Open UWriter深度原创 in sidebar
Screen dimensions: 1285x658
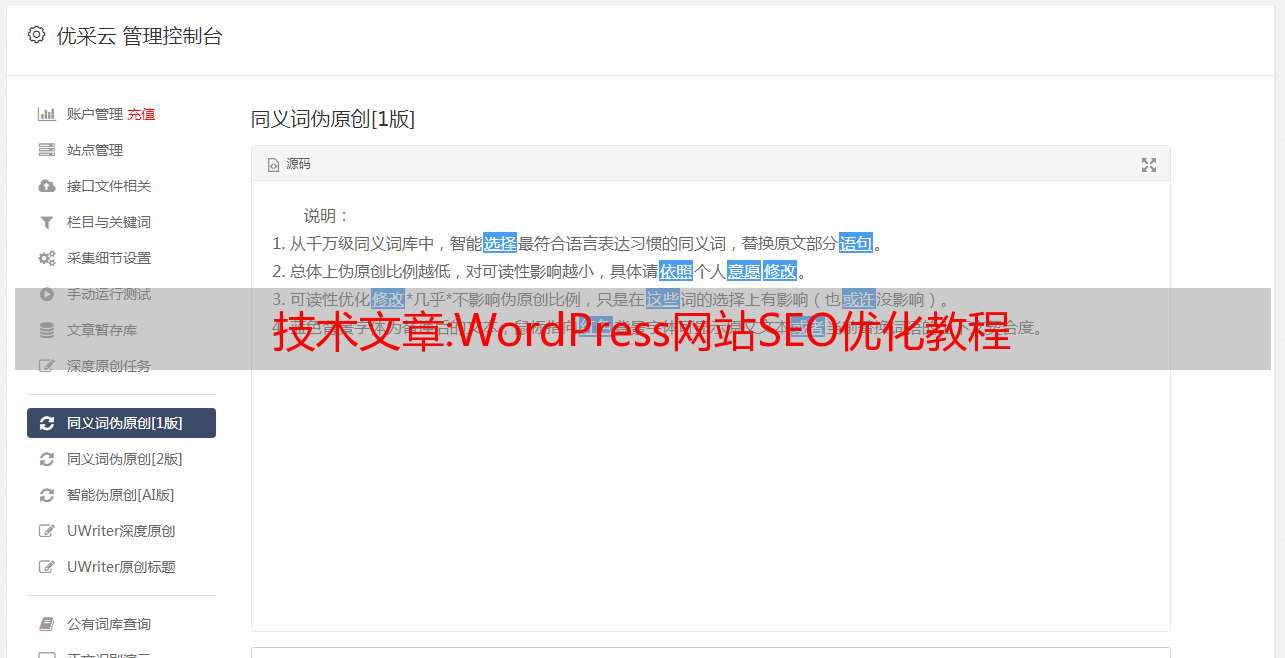[x=121, y=531]
